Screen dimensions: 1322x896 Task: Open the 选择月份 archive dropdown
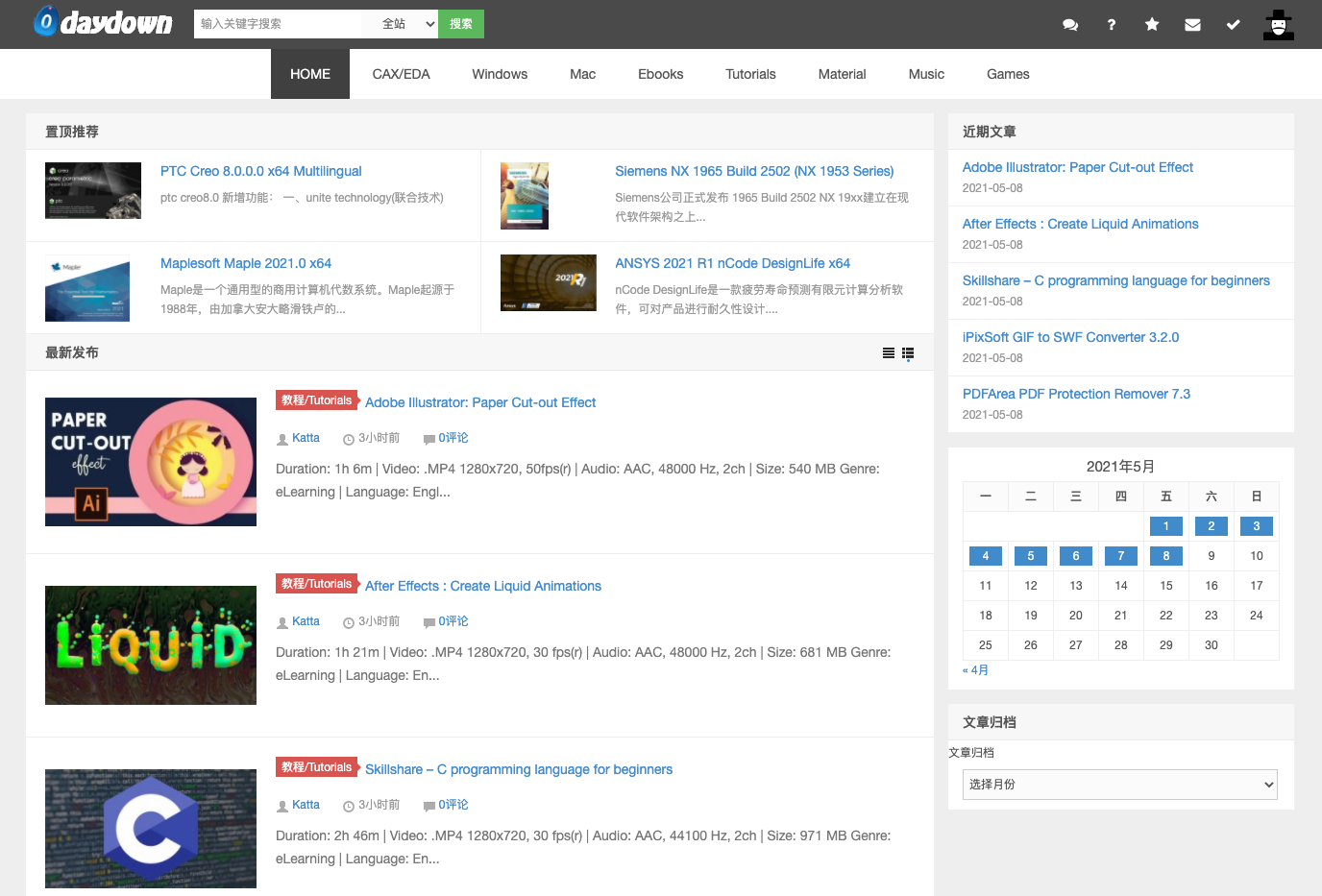pyautogui.click(x=1120, y=785)
